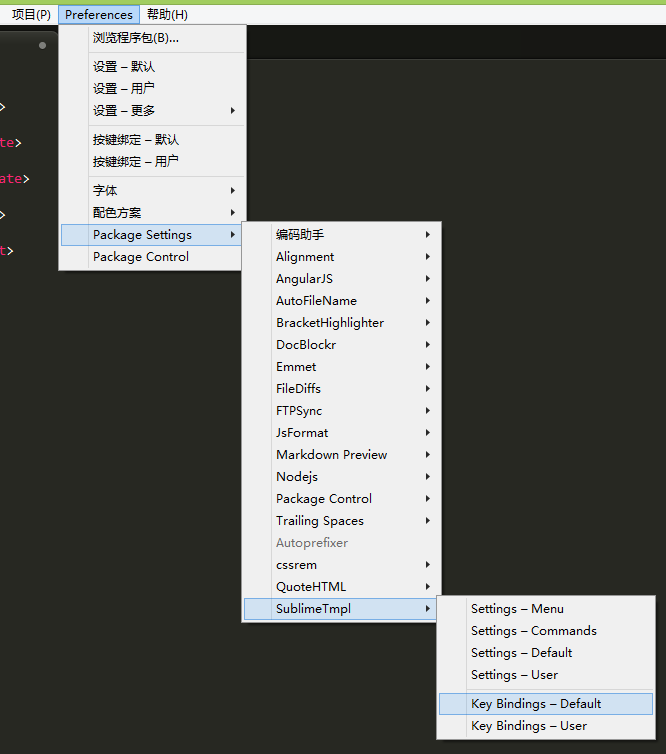Viewport: 666px width, 754px height.
Task: Select Package Control in Preferences menu
Action: (151, 257)
